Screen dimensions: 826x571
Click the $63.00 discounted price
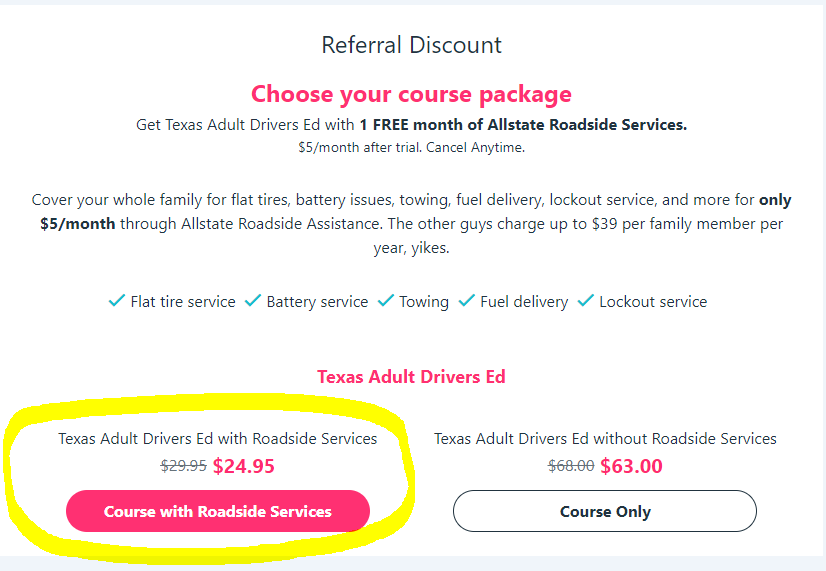coord(632,466)
